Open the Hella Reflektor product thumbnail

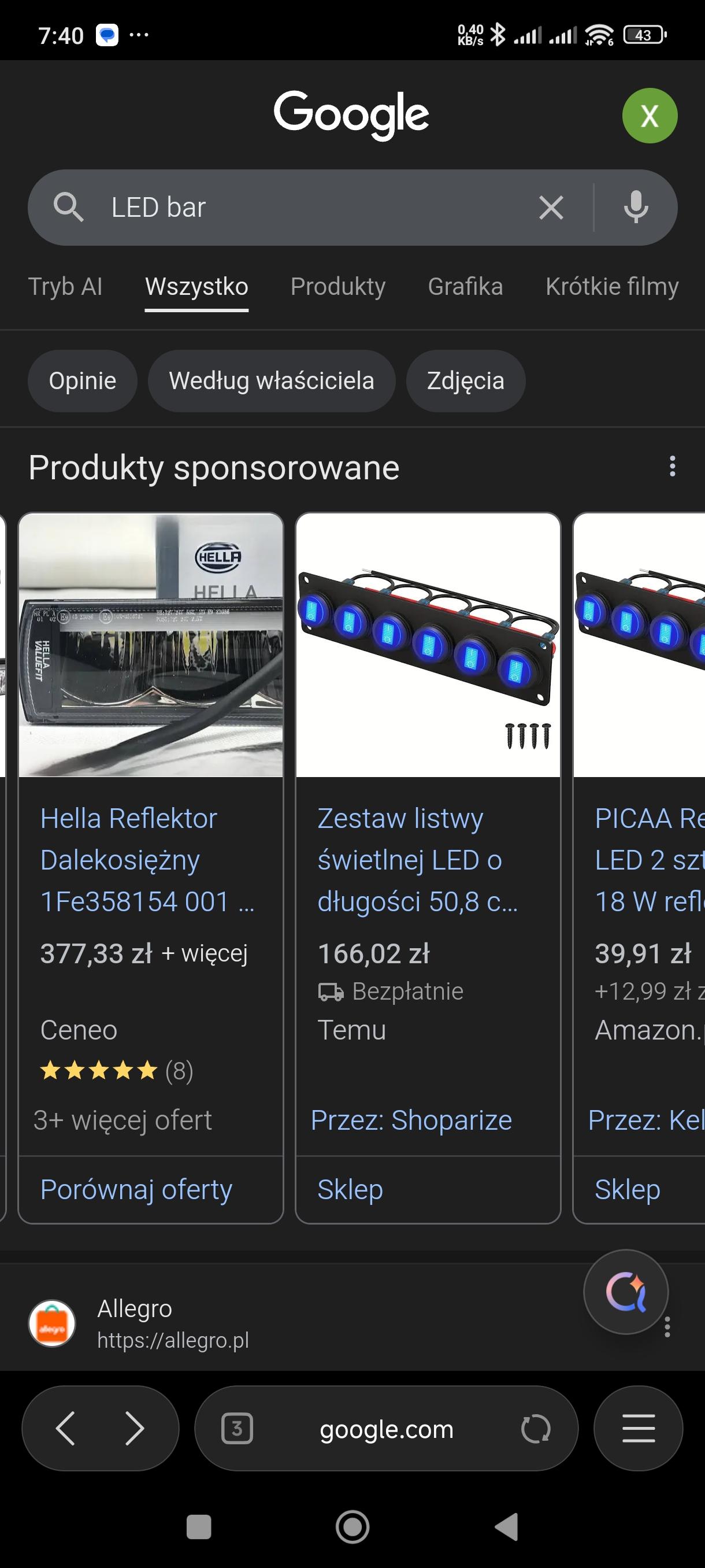pos(151,645)
